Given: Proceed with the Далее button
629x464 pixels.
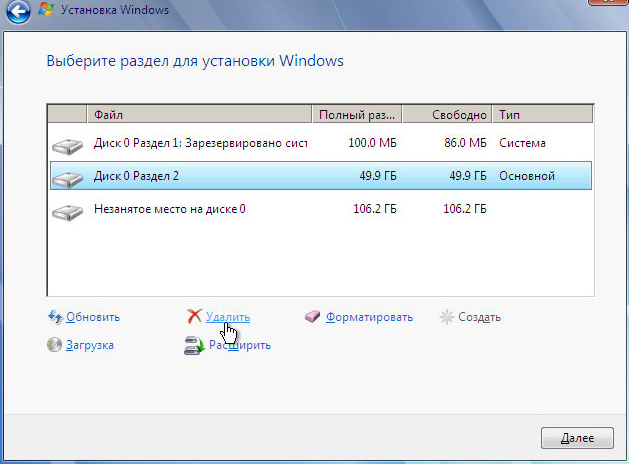Looking at the screenshot, I should click(x=577, y=438).
